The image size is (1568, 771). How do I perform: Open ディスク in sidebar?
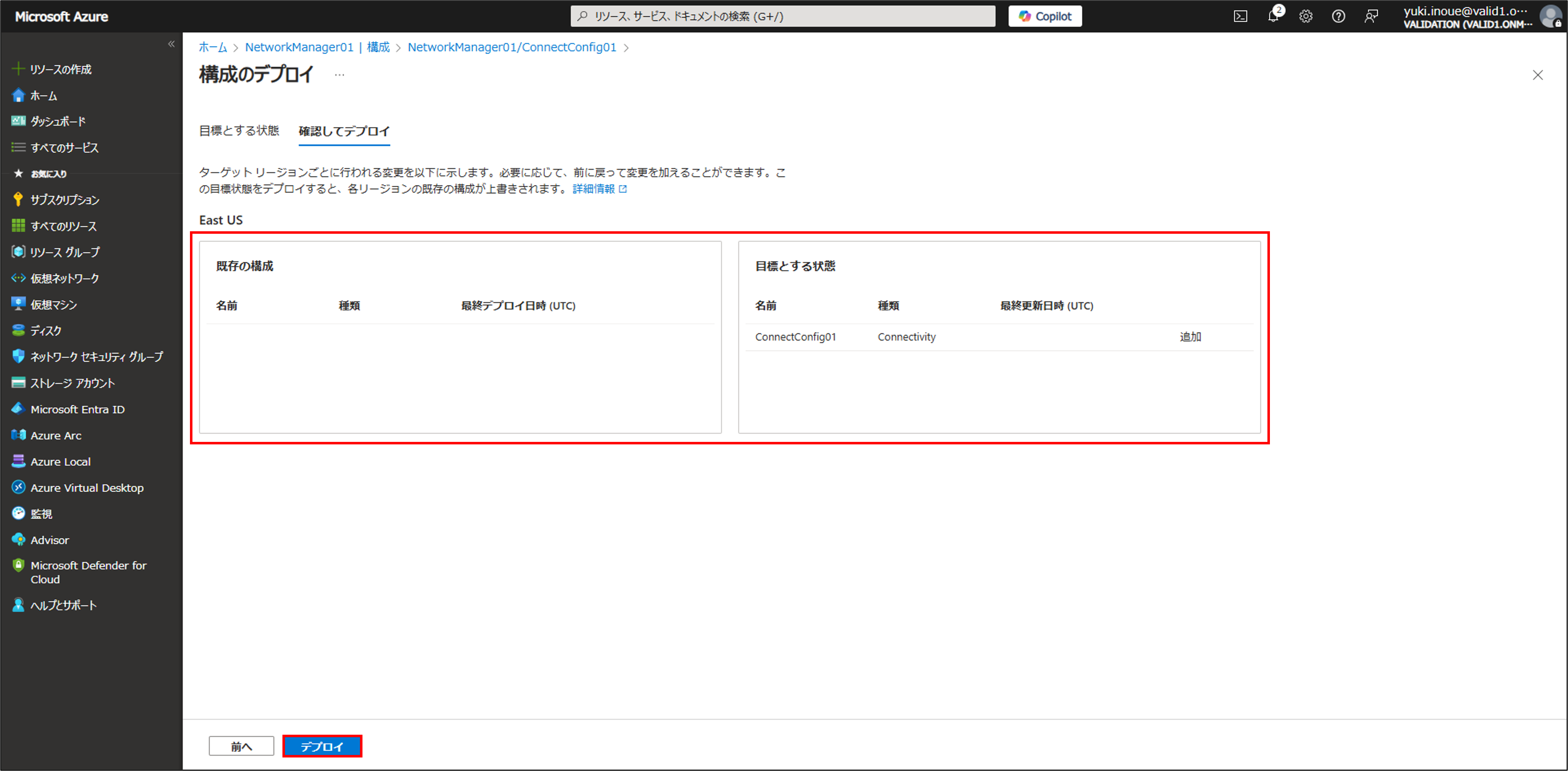click(x=46, y=330)
